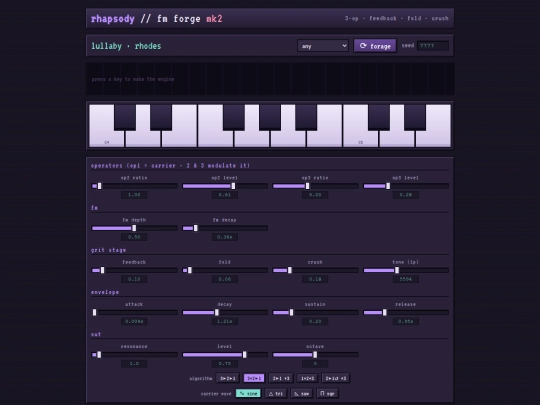
Task: Adjust the op2 level slider
Action: [225, 186]
